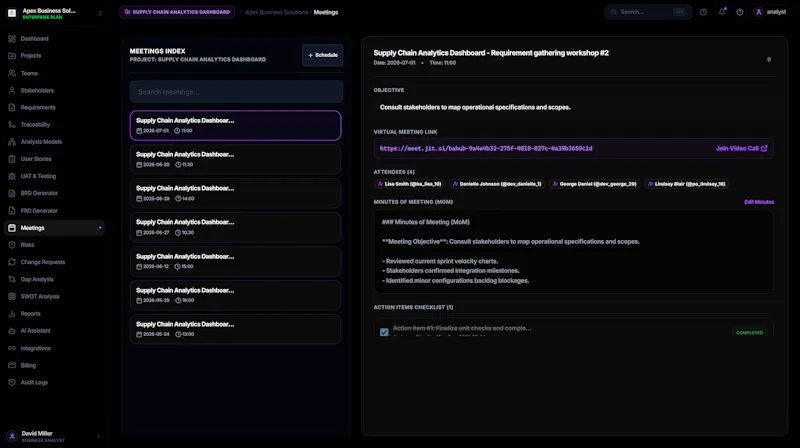This screenshot has width=800, height=448.
Task: Open UAT & Testing via gear icon
Action: (12, 176)
